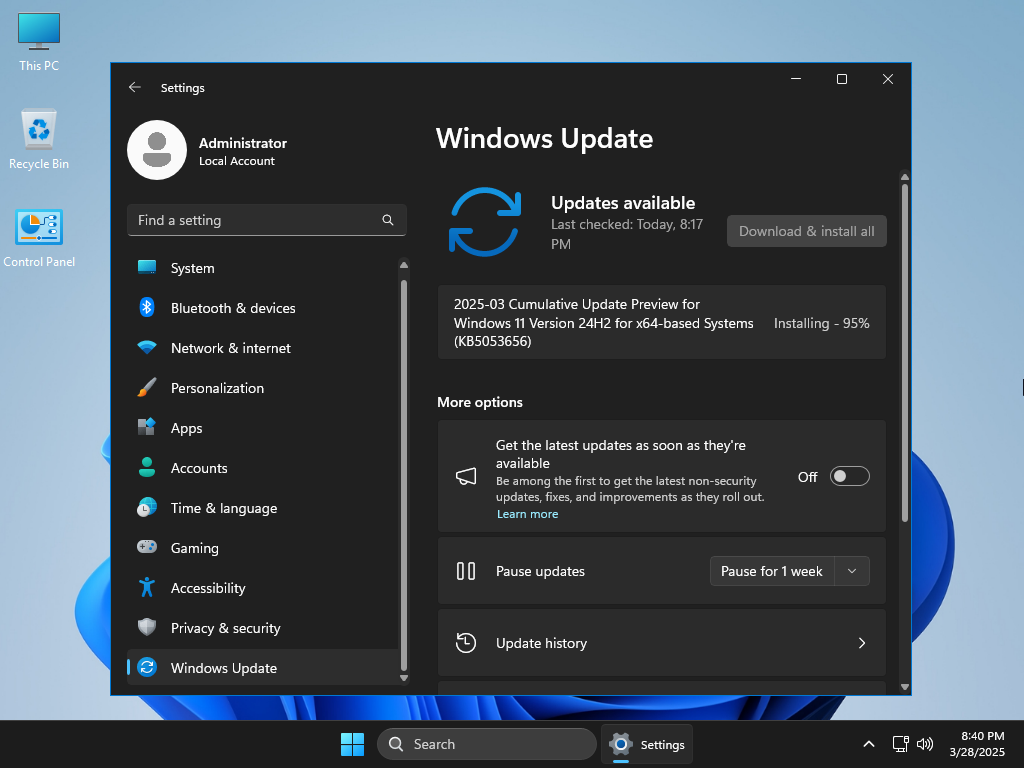Click the network tray icon
The image size is (1024, 768).
(901, 744)
